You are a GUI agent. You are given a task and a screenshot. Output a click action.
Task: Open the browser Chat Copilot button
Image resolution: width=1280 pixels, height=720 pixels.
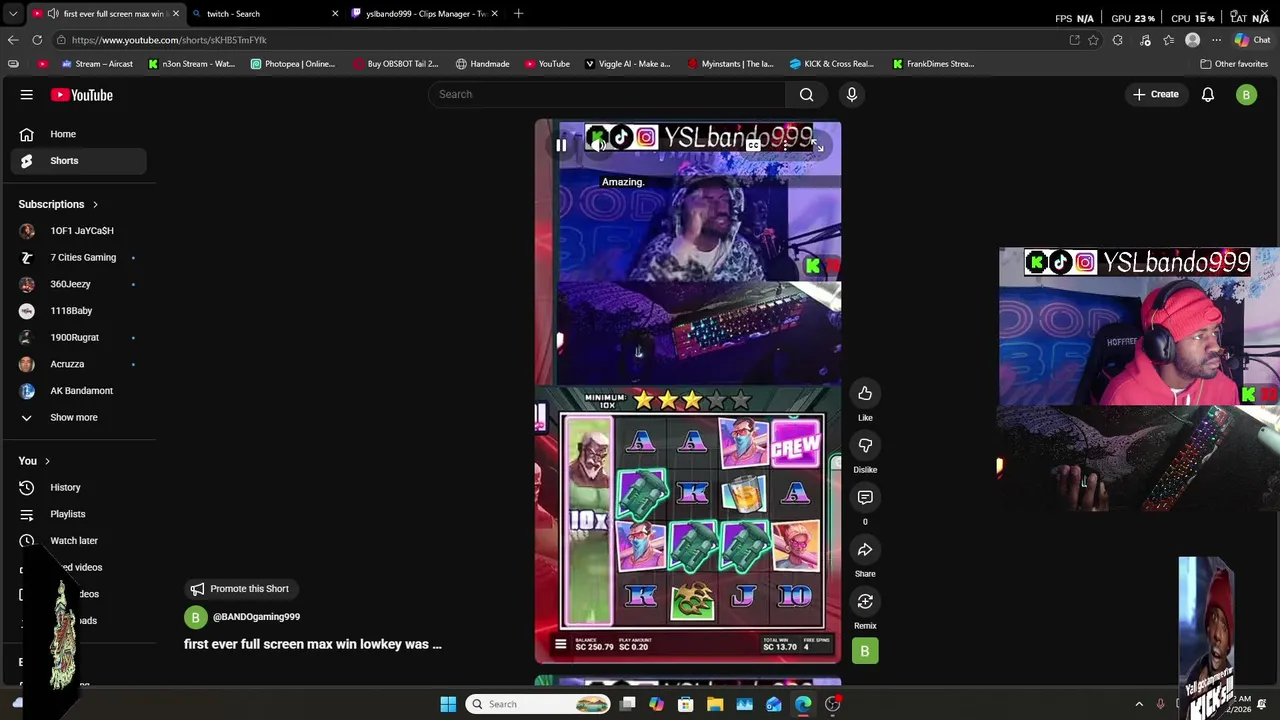point(1252,40)
